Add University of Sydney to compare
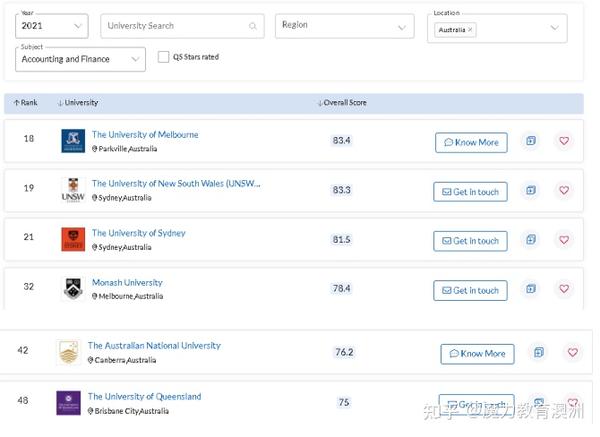The image size is (600, 437). pos(531,240)
